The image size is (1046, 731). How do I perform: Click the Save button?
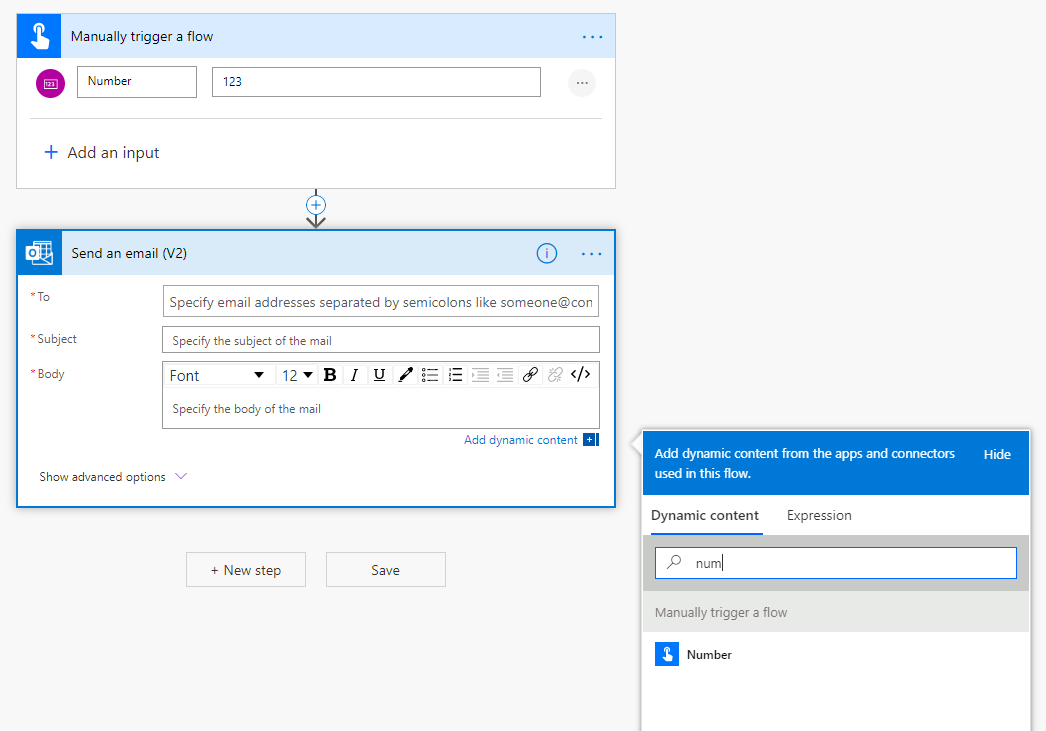pyautogui.click(x=385, y=569)
